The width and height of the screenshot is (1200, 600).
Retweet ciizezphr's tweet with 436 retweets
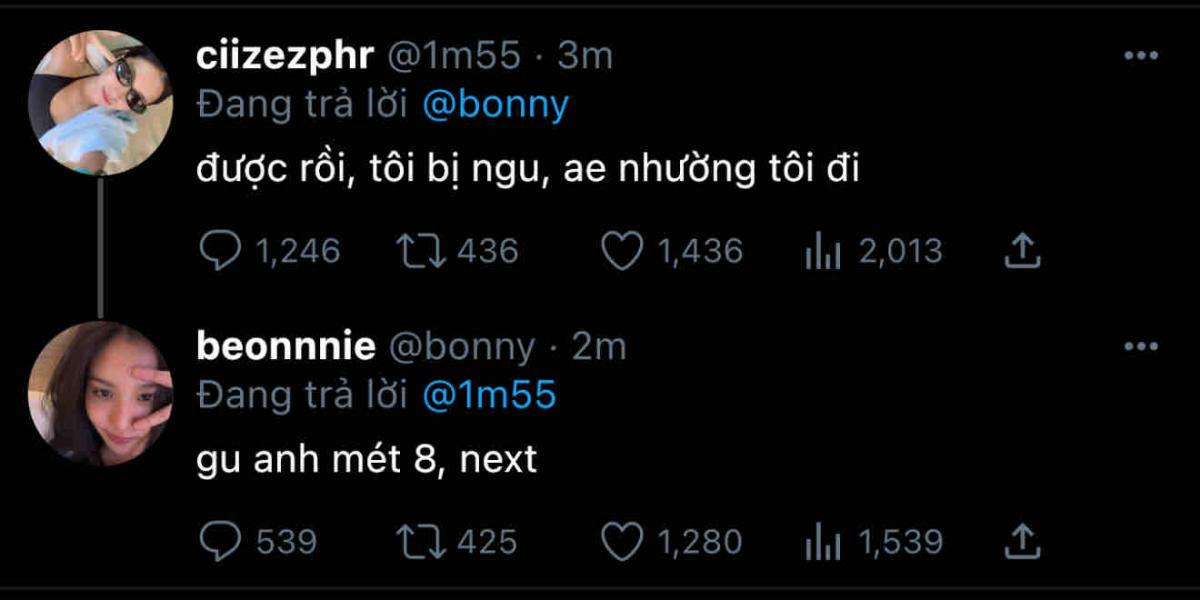[419, 251]
